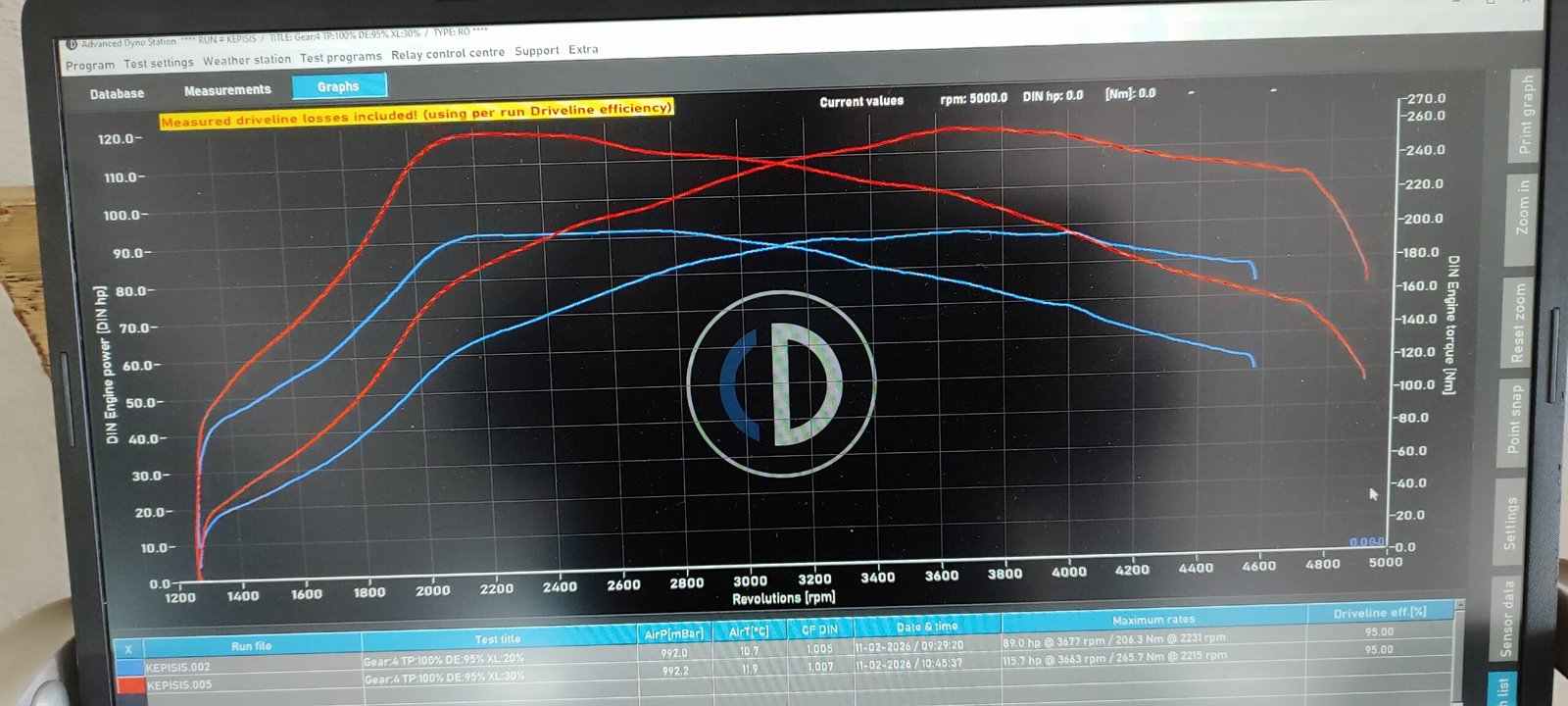The width and height of the screenshot is (1568, 706).
Task: Click the Advanced Dyno Station app icon
Action: click(x=71, y=44)
